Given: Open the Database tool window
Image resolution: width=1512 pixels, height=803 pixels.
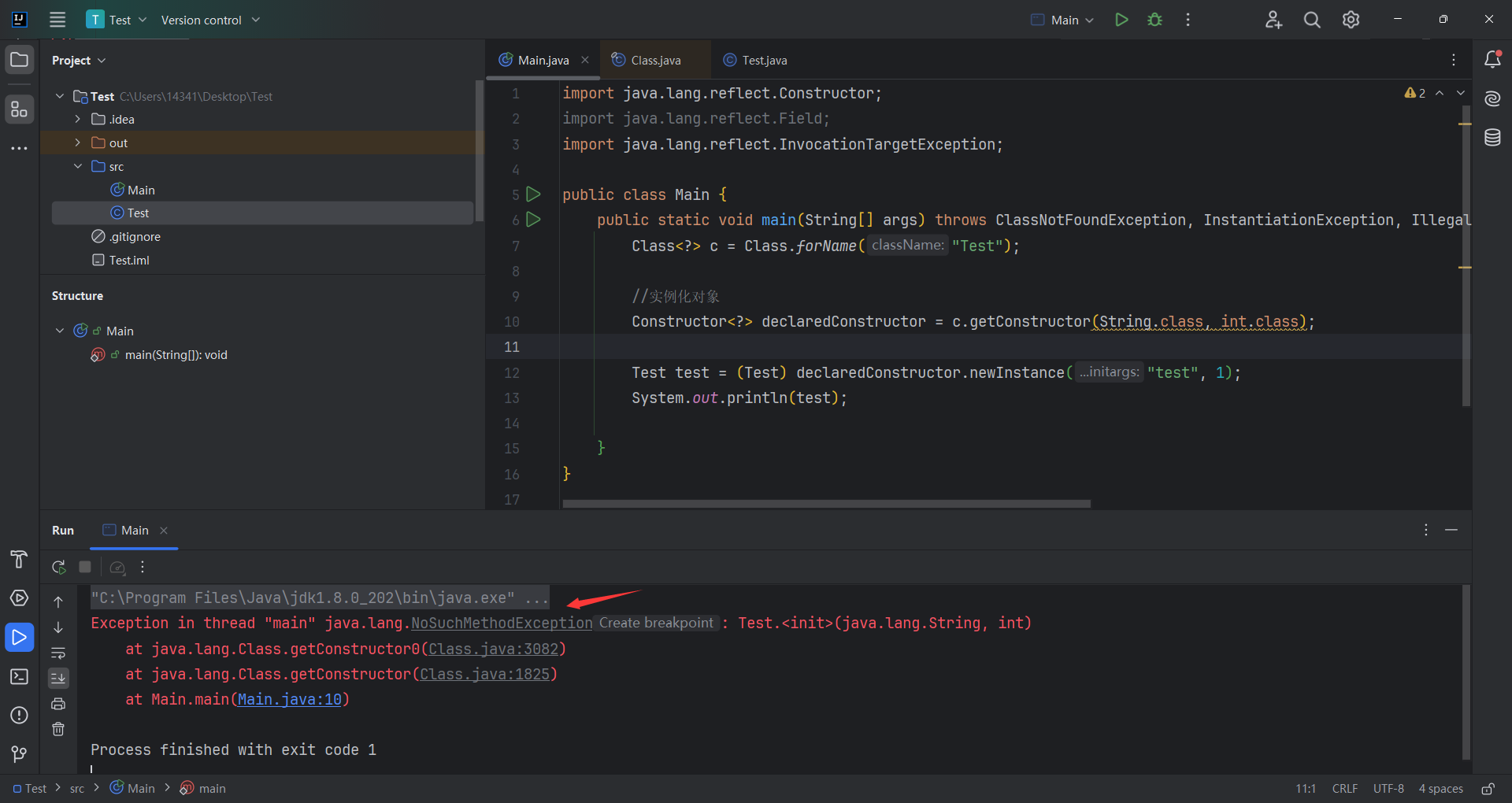Looking at the screenshot, I should point(1492,138).
